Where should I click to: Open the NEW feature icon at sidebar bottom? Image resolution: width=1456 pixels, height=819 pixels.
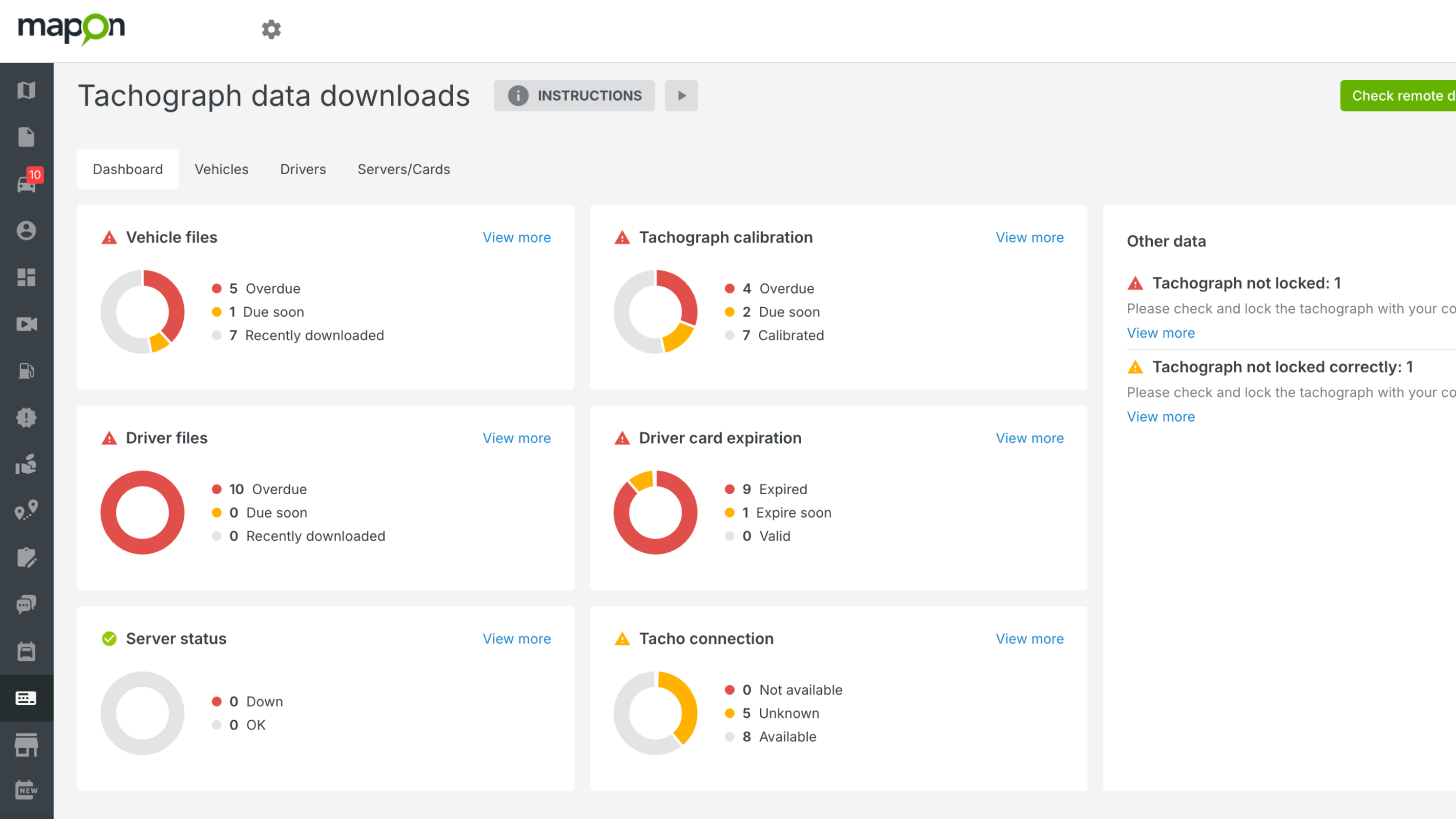(27, 790)
